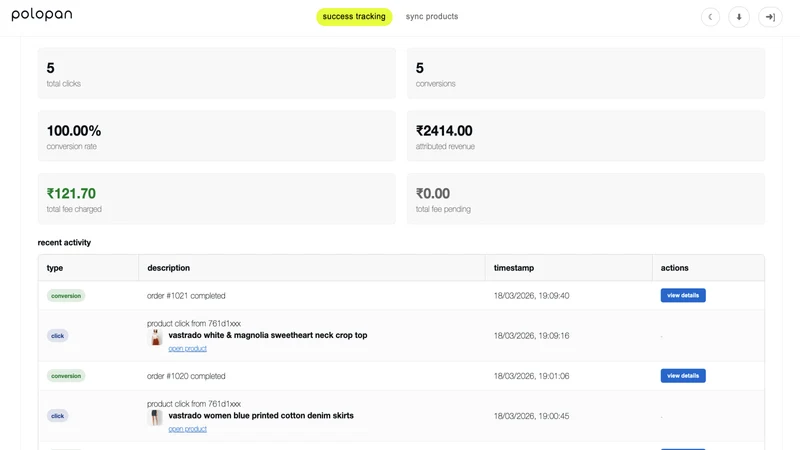View details for order #1020

pos(683,376)
